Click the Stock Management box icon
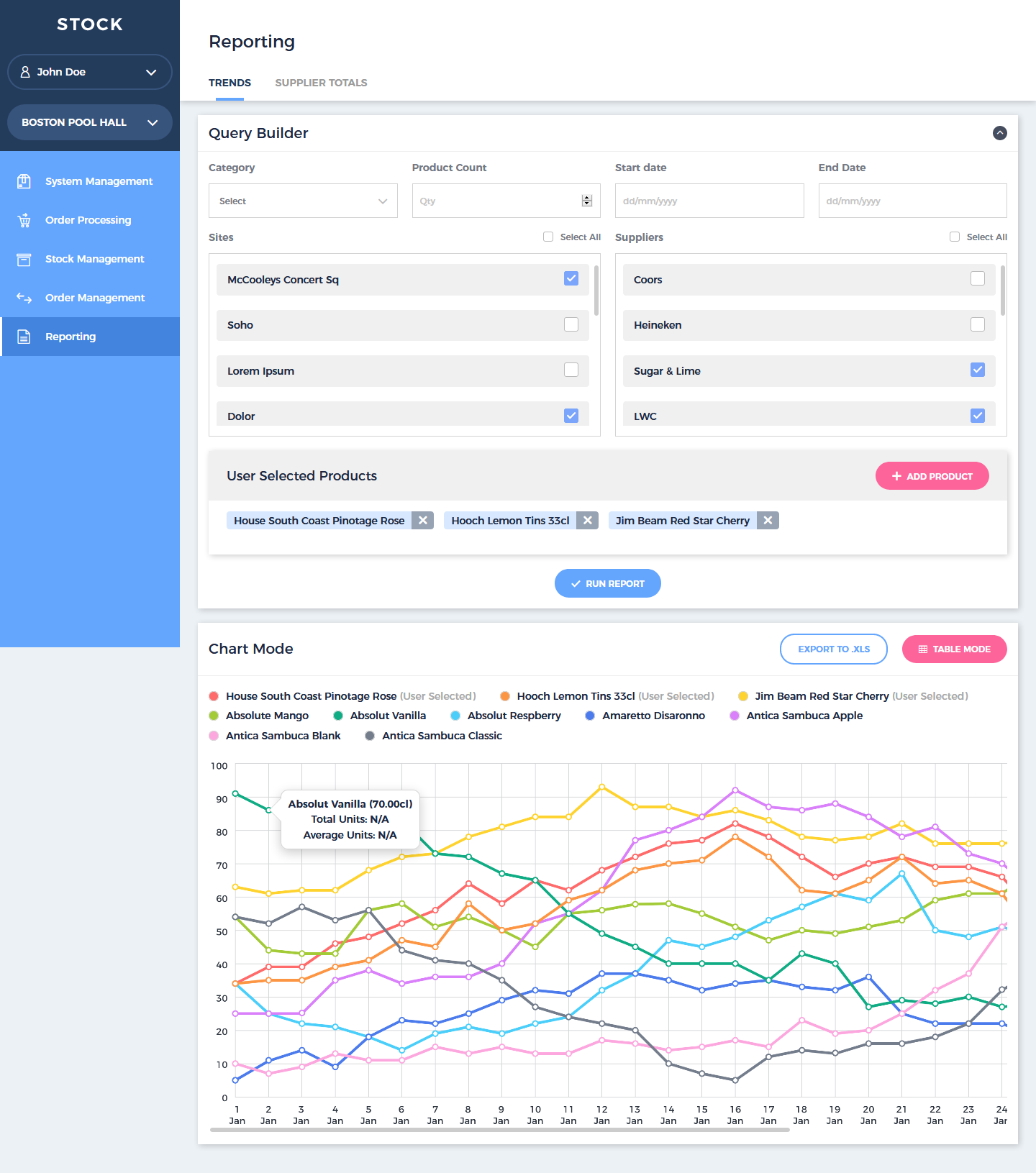This screenshot has height=1173, width=1036. click(x=24, y=259)
